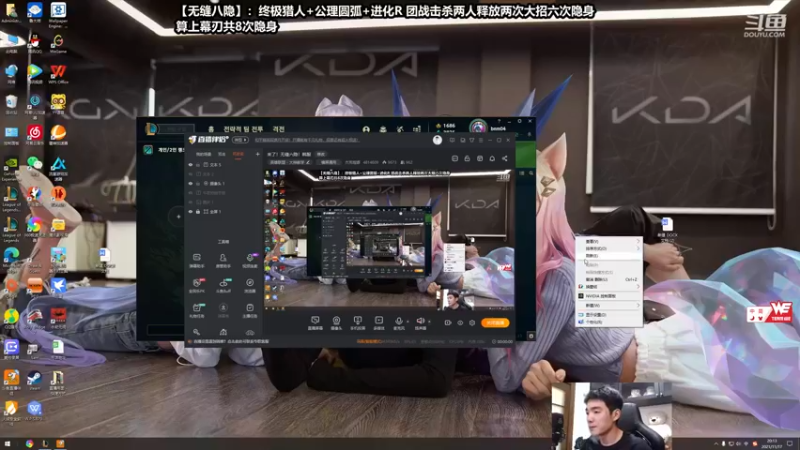Click the microphone icon in the streaming toolbar
Viewport: 800px width, 450px height.
pos(398,321)
